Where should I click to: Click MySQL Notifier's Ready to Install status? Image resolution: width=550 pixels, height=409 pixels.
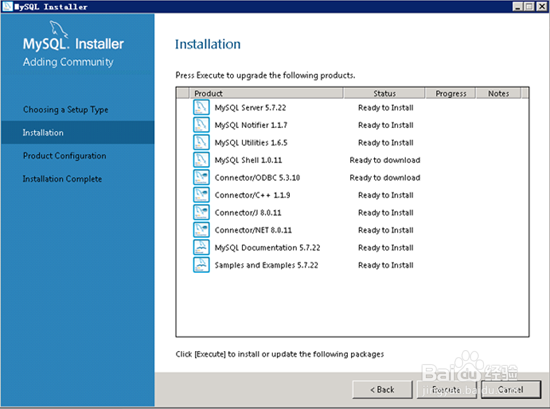[x=385, y=125]
